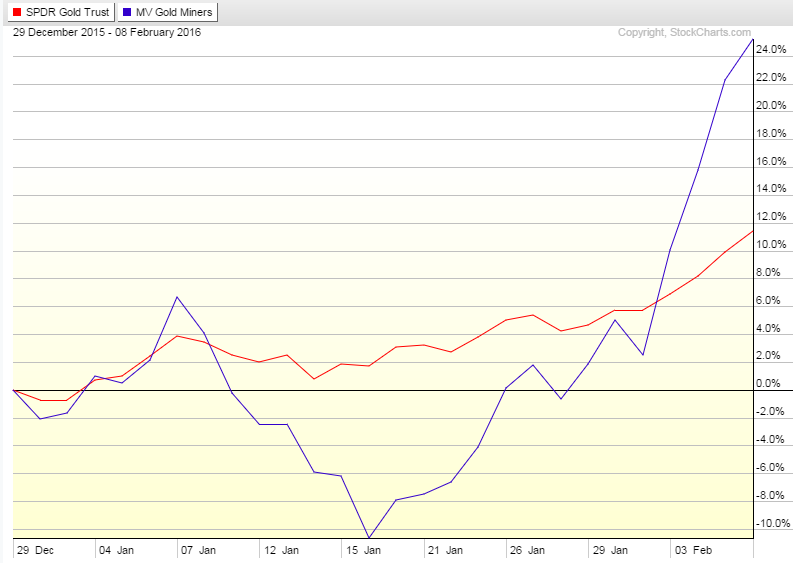Screen dimensions: 793x563
Task: Click the blue line's highest point at far right
Action: pos(752,39)
